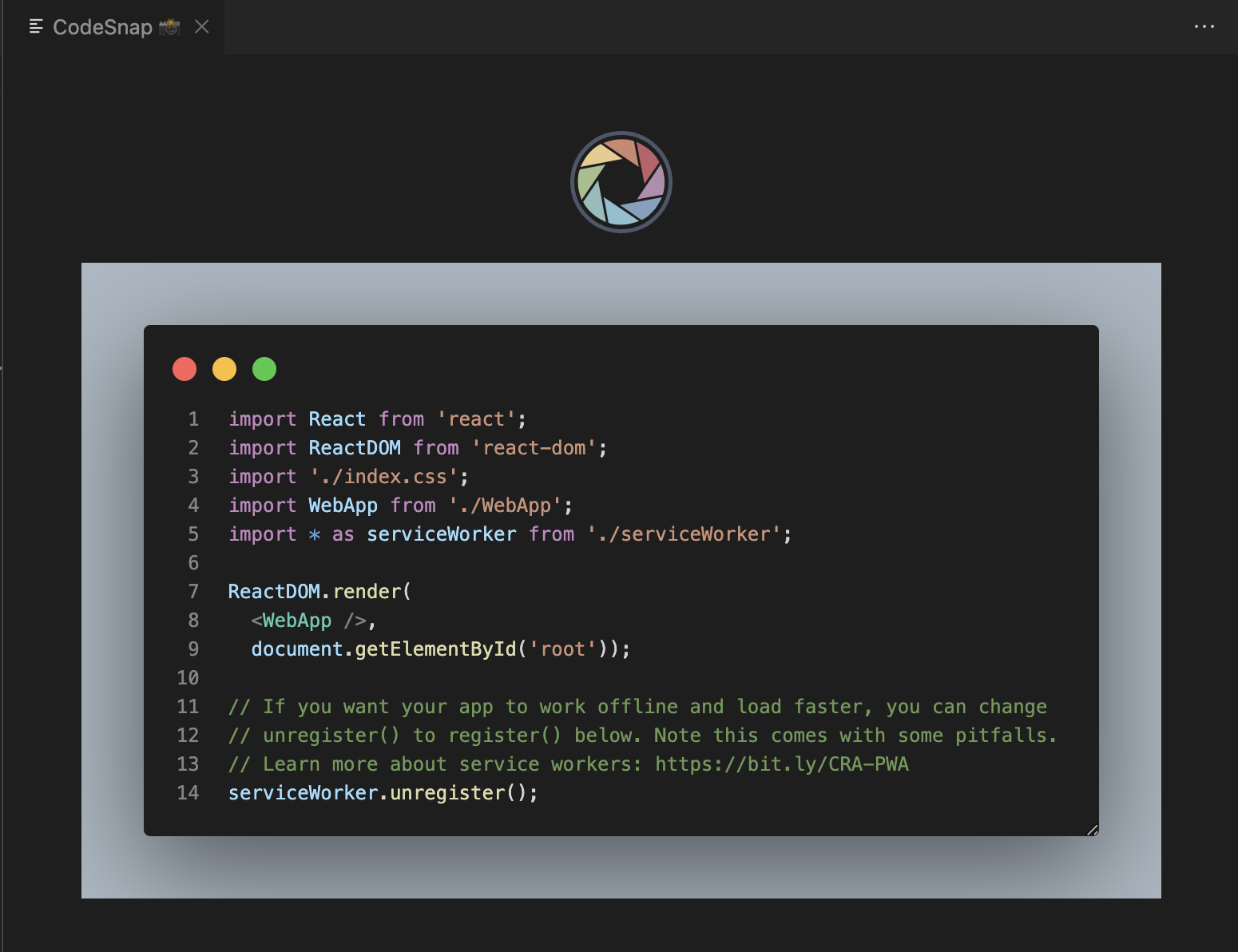The width and height of the screenshot is (1238, 952).
Task: Click the yellow traffic-light dot
Action: tap(224, 369)
